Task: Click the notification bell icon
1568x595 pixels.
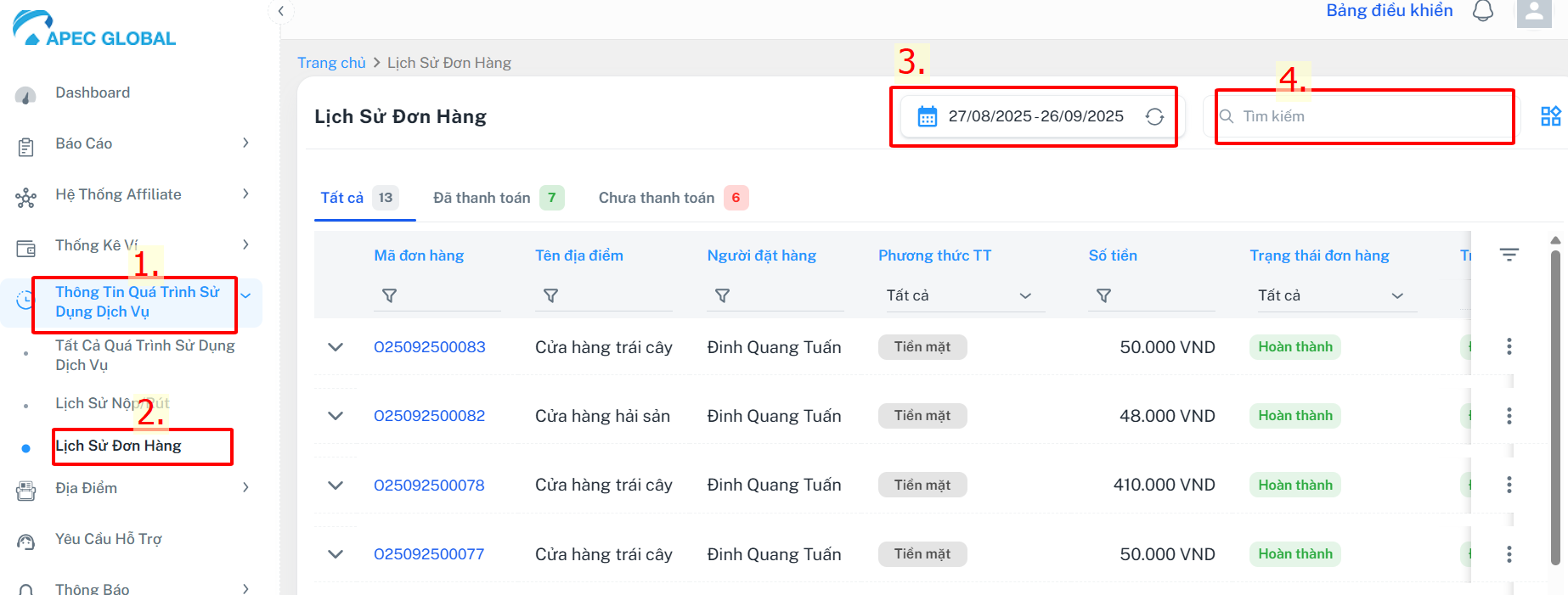Action: coord(1483,11)
